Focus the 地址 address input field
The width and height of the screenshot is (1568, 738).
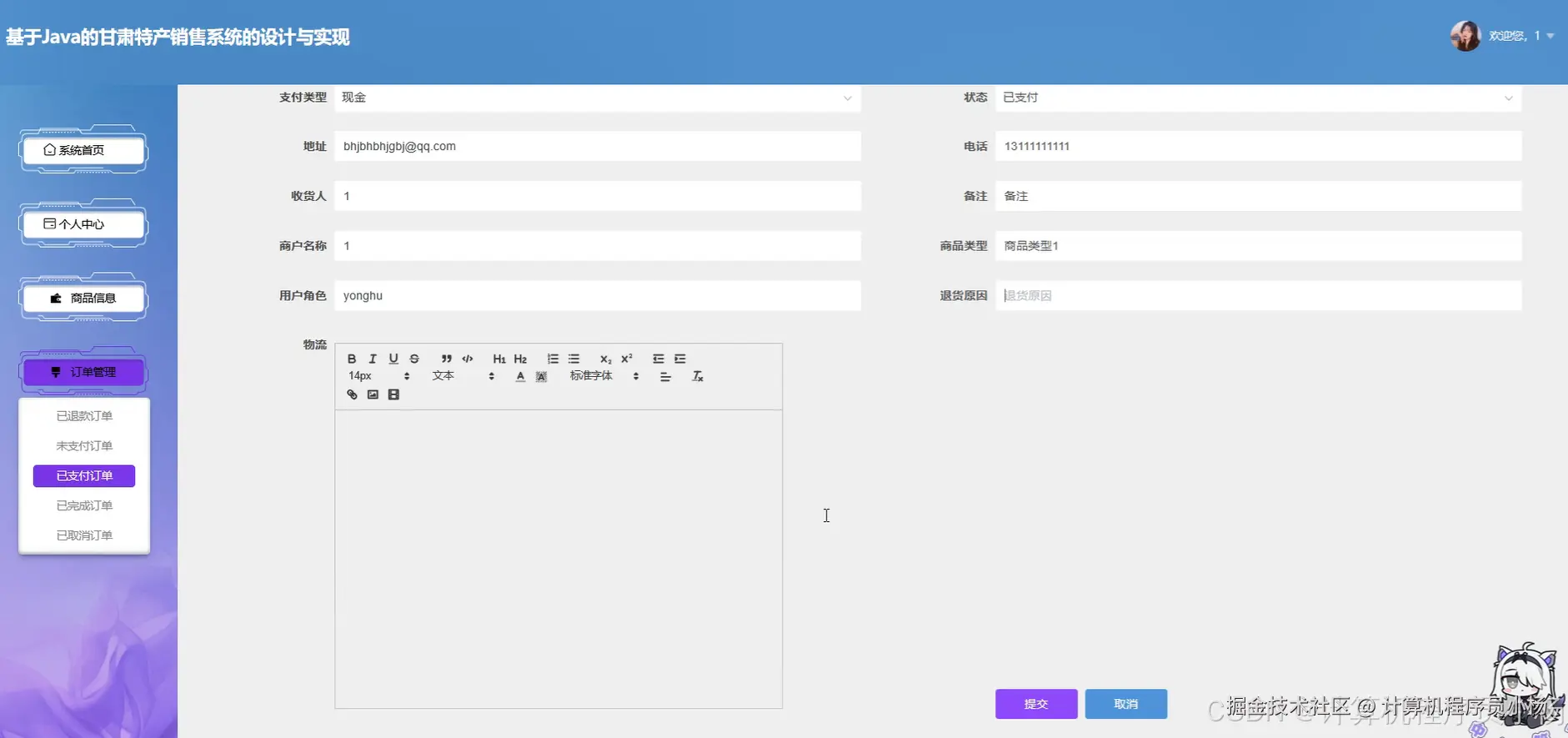[x=598, y=147]
